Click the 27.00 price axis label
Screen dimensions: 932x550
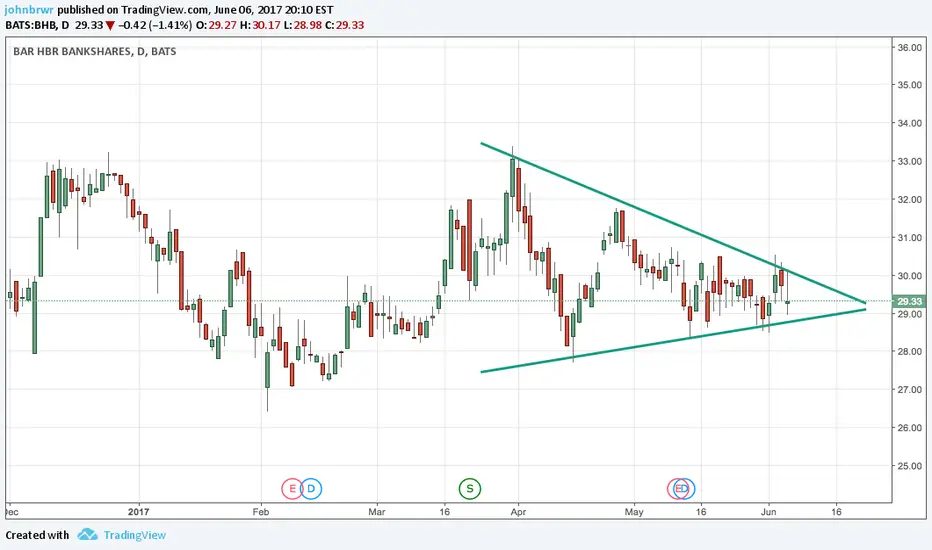tap(909, 390)
